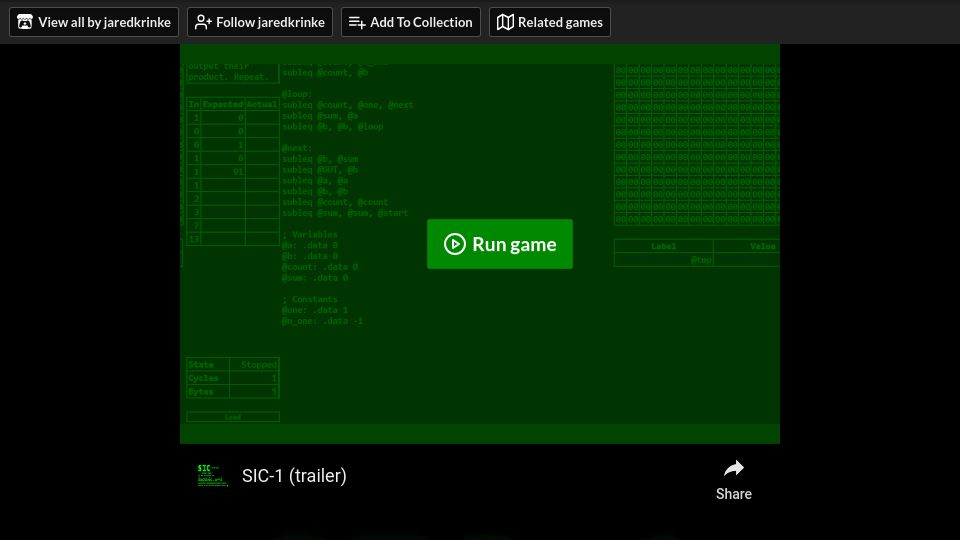Viewport: 960px width, 540px height.
Task: Click the follow user icon
Action: [x=203, y=22]
